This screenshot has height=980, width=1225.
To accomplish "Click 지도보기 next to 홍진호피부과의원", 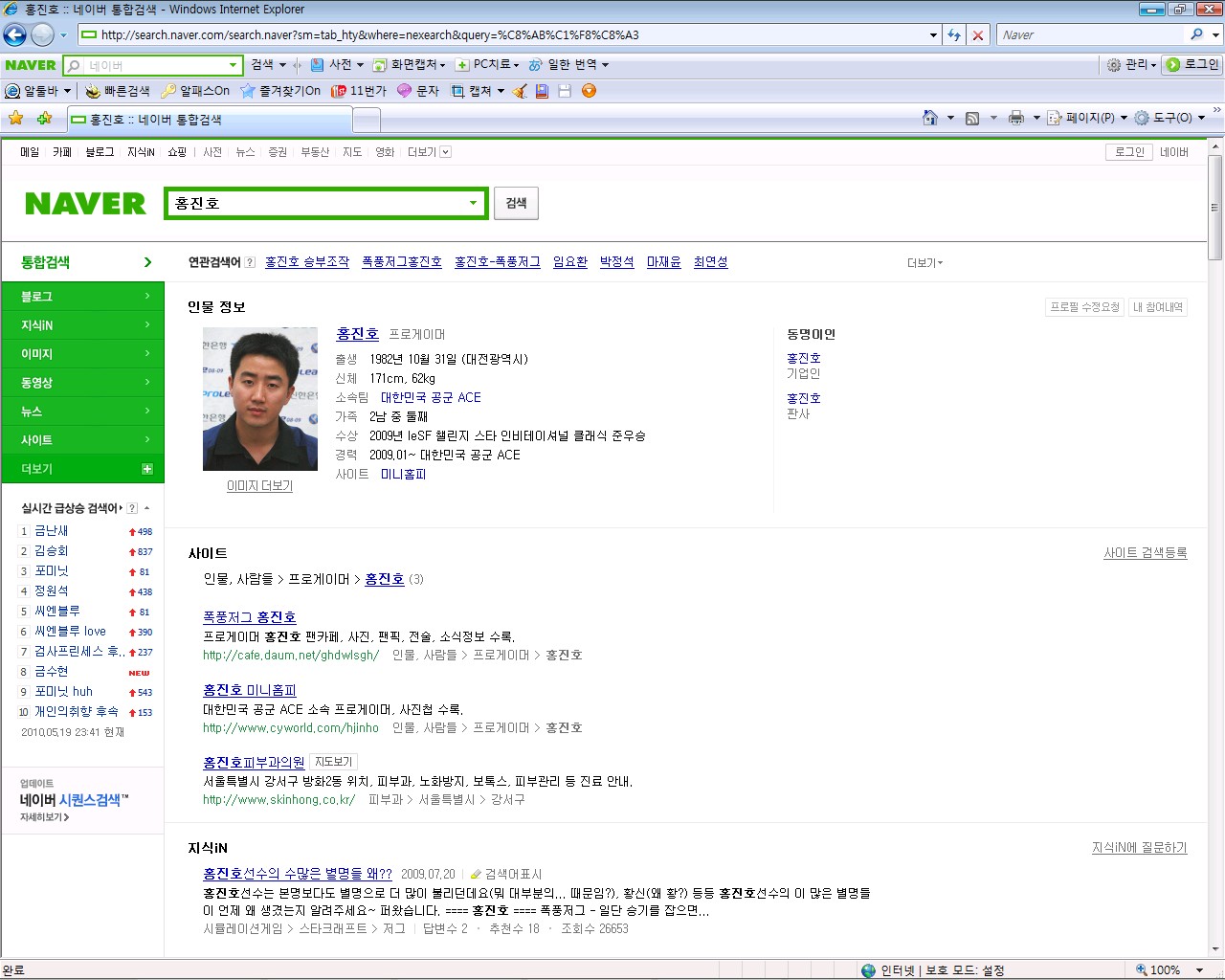I will point(334,762).
